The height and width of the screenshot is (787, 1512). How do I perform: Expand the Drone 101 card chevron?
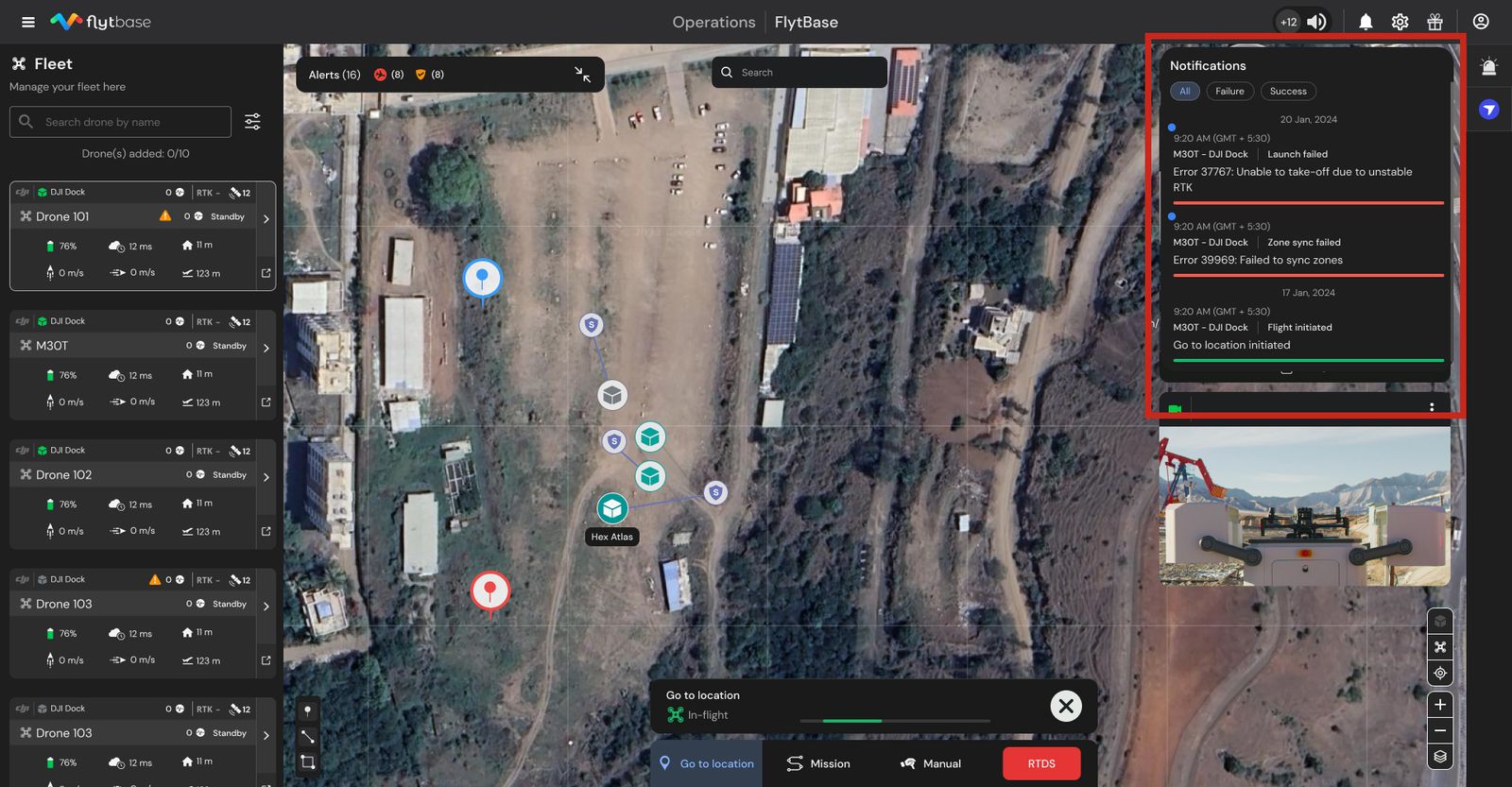[x=266, y=218]
